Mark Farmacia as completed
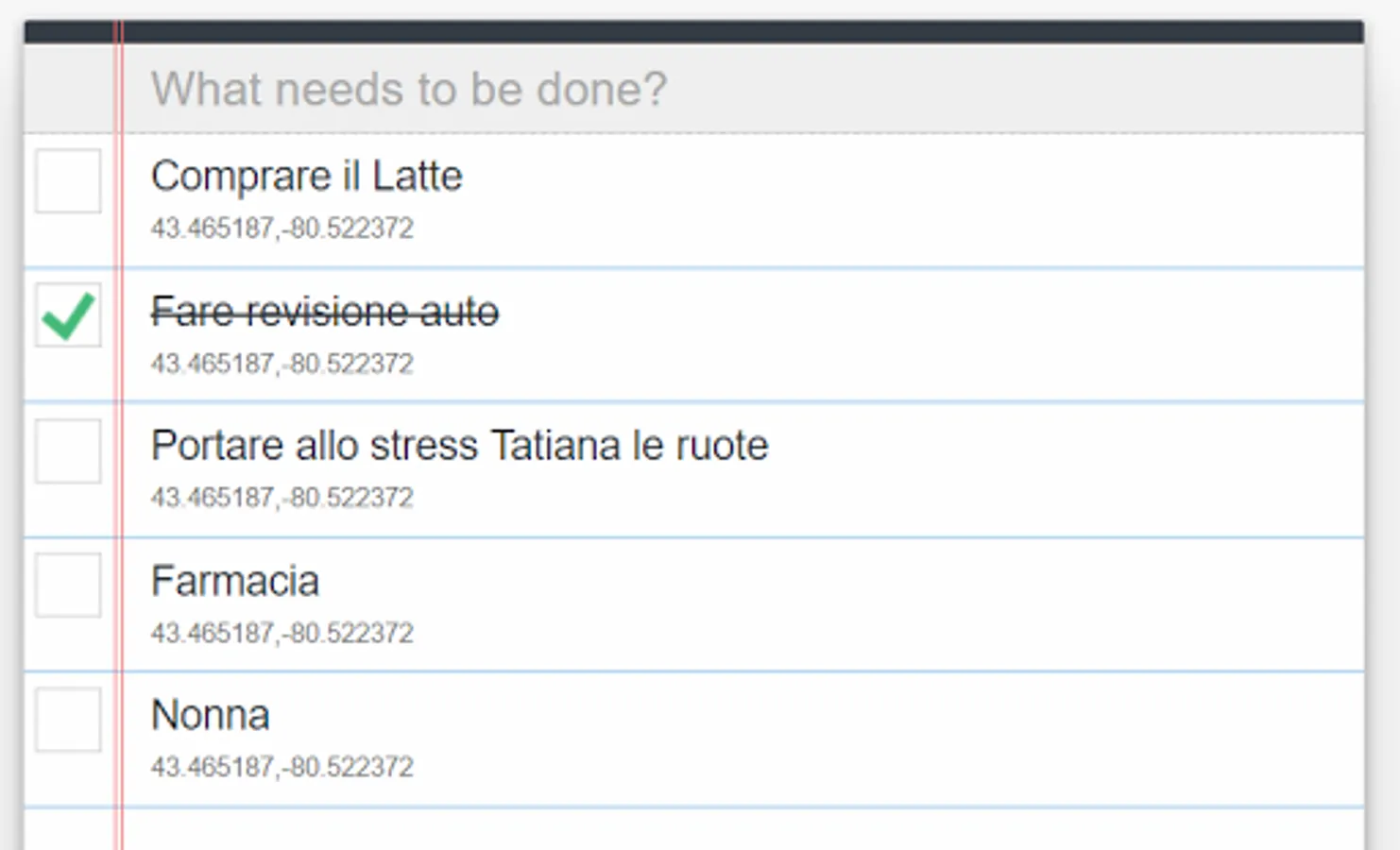This screenshot has width=1400, height=850. click(68, 586)
